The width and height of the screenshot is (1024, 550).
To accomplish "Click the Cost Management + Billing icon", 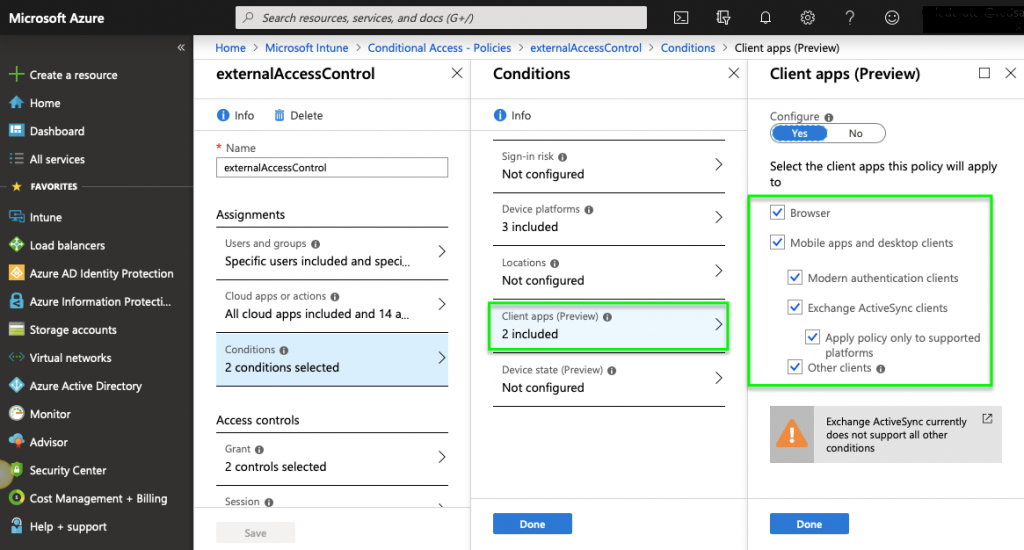I will pyautogui.click(x=16, y=498).
